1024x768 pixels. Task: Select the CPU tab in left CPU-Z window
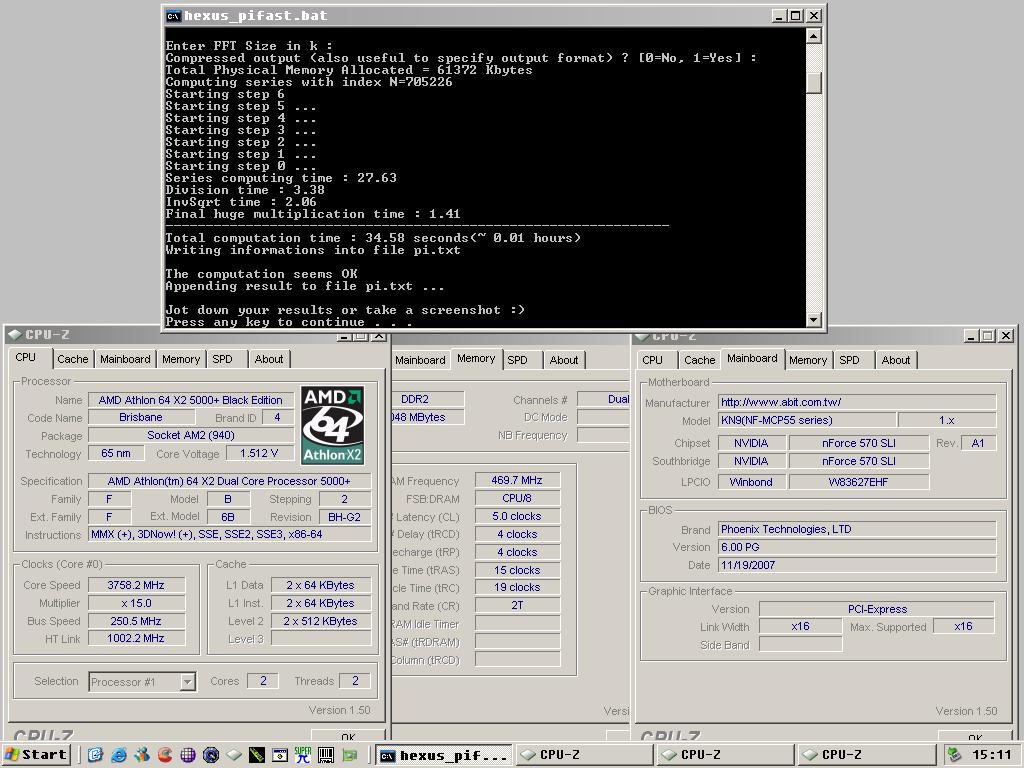point(25,357)
